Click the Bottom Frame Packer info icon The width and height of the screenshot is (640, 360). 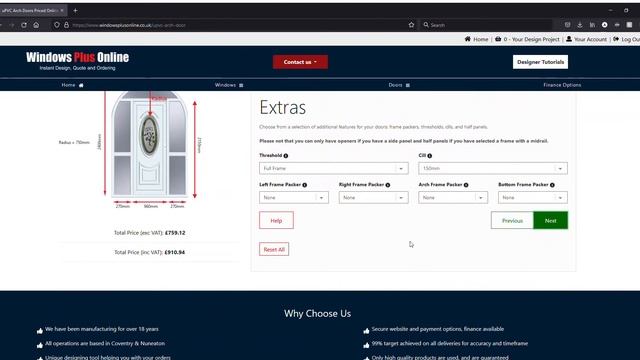click(x=552, y=185)
